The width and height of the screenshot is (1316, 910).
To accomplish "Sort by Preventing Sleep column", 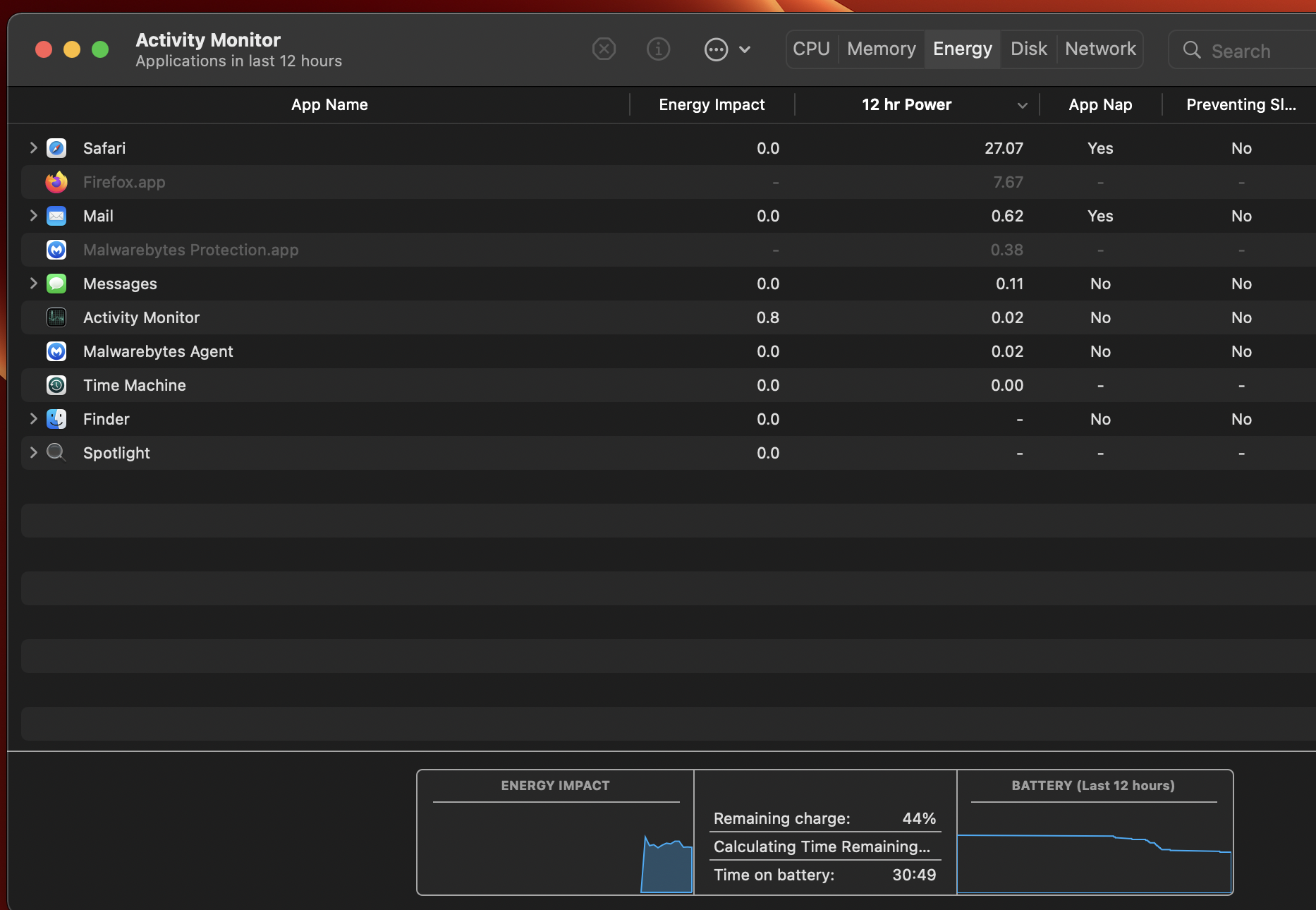I will coord(1241,105).
